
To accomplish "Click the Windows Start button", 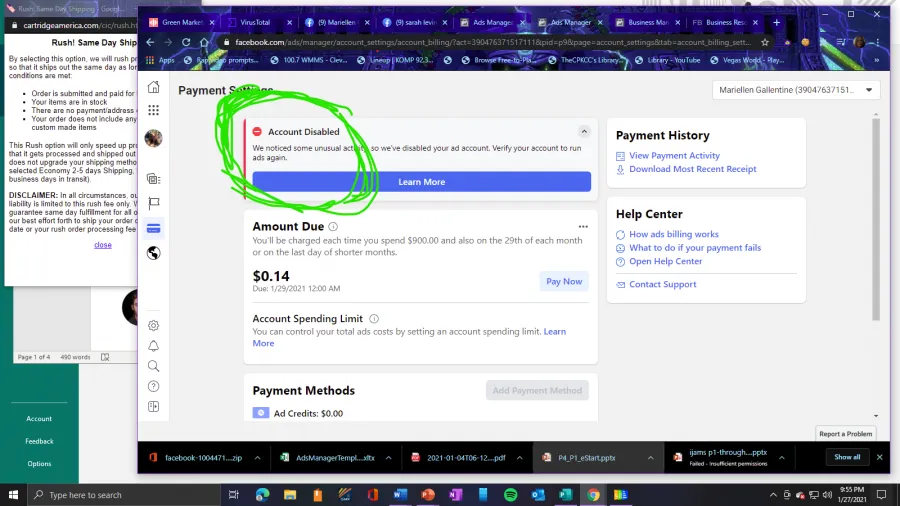I will click(x=13, y=495).
